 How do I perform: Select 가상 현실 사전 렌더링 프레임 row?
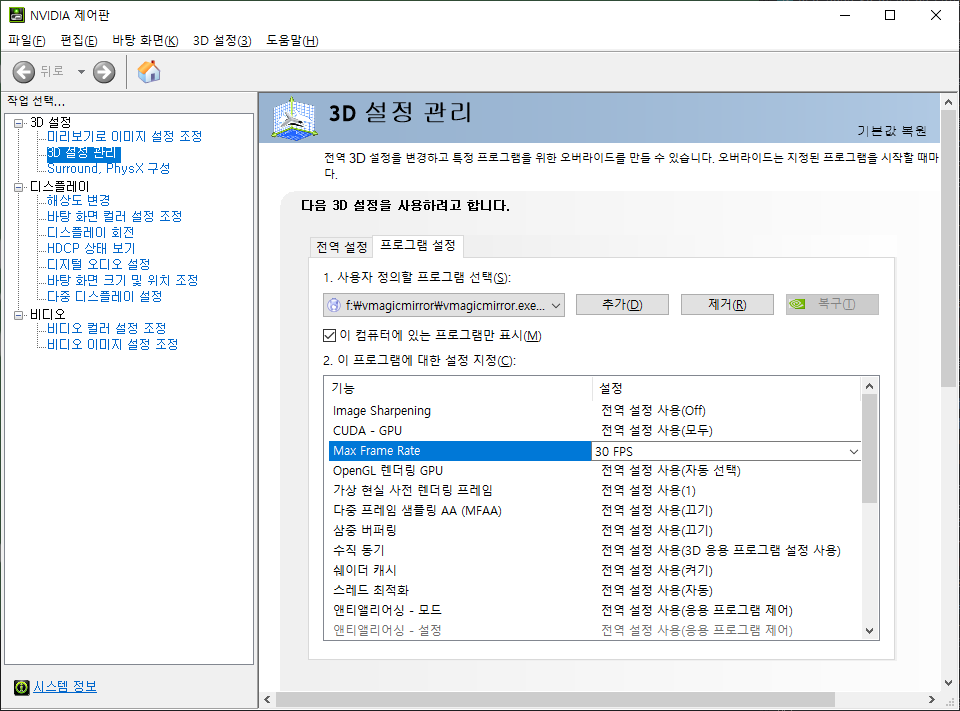pyautogui.click(x=592, y=491)
